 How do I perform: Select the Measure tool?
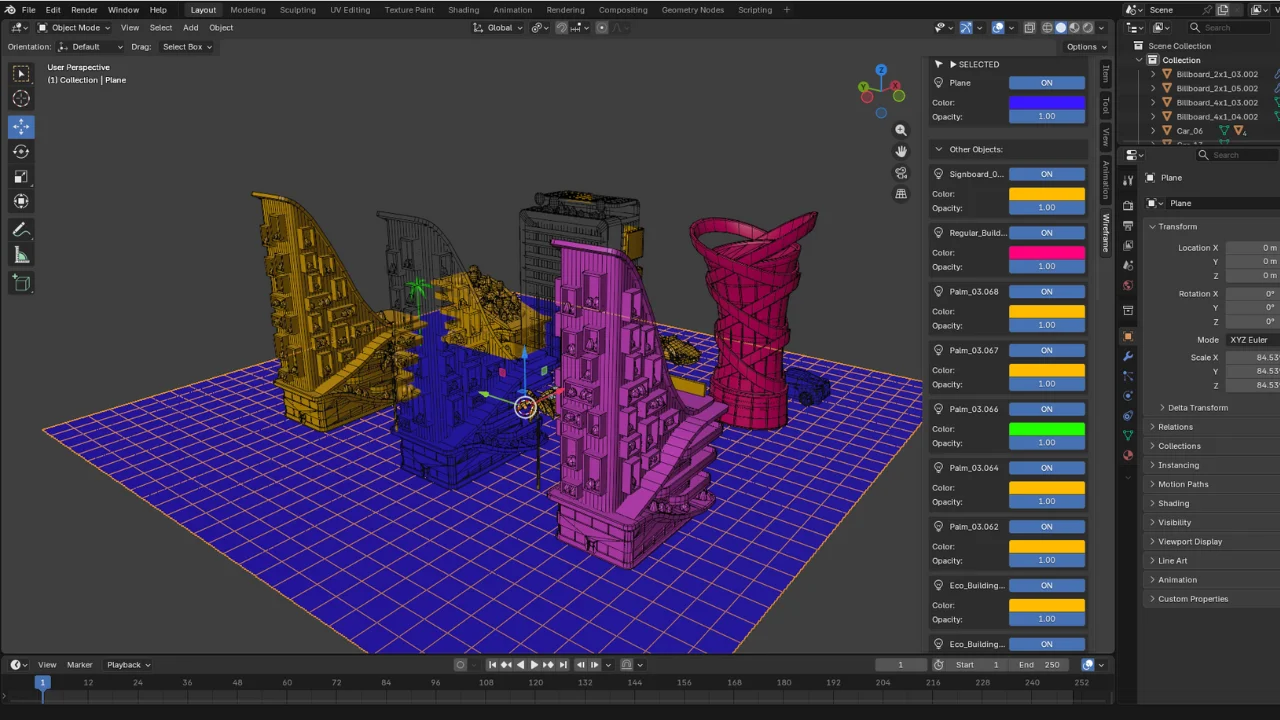point(21,255)
